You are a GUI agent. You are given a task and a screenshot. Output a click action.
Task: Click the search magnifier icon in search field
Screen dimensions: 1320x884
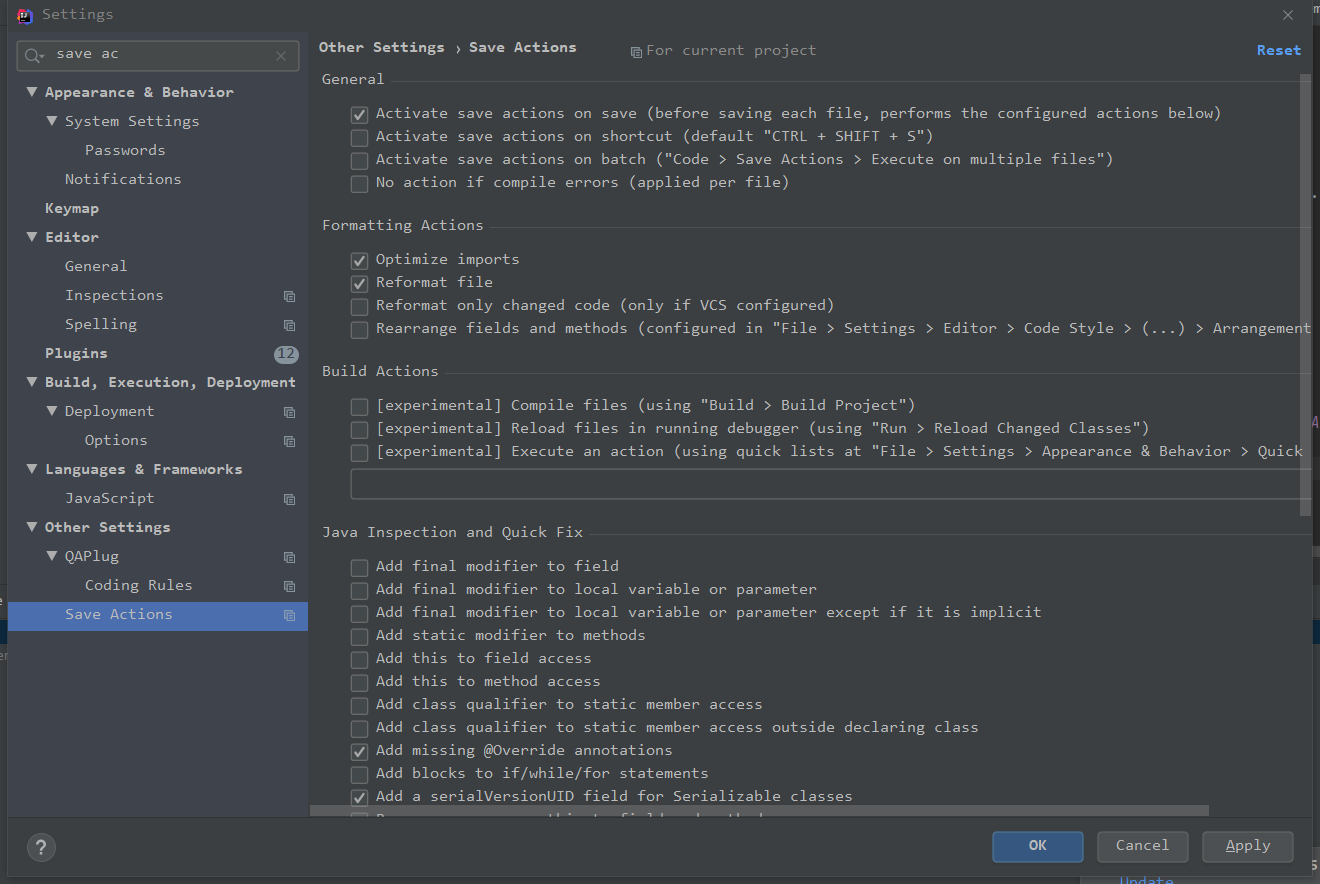34,56
